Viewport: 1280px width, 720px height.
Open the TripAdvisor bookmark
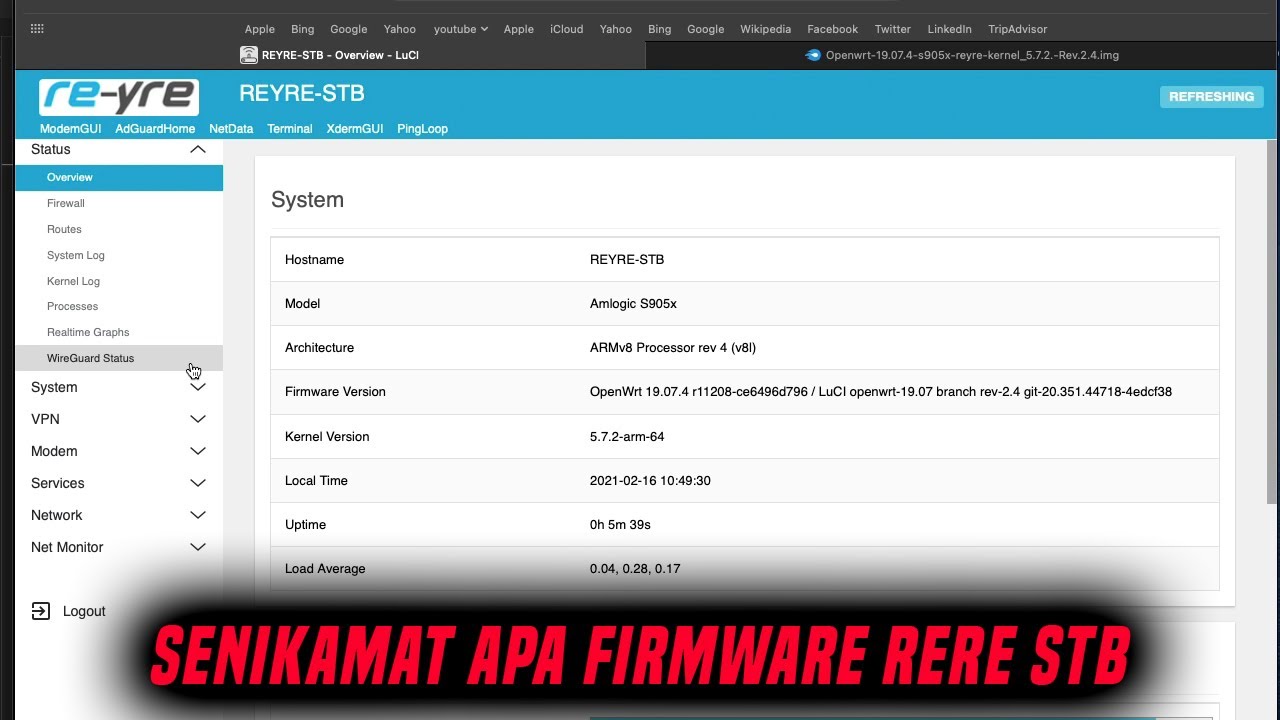coord(1018,29)
